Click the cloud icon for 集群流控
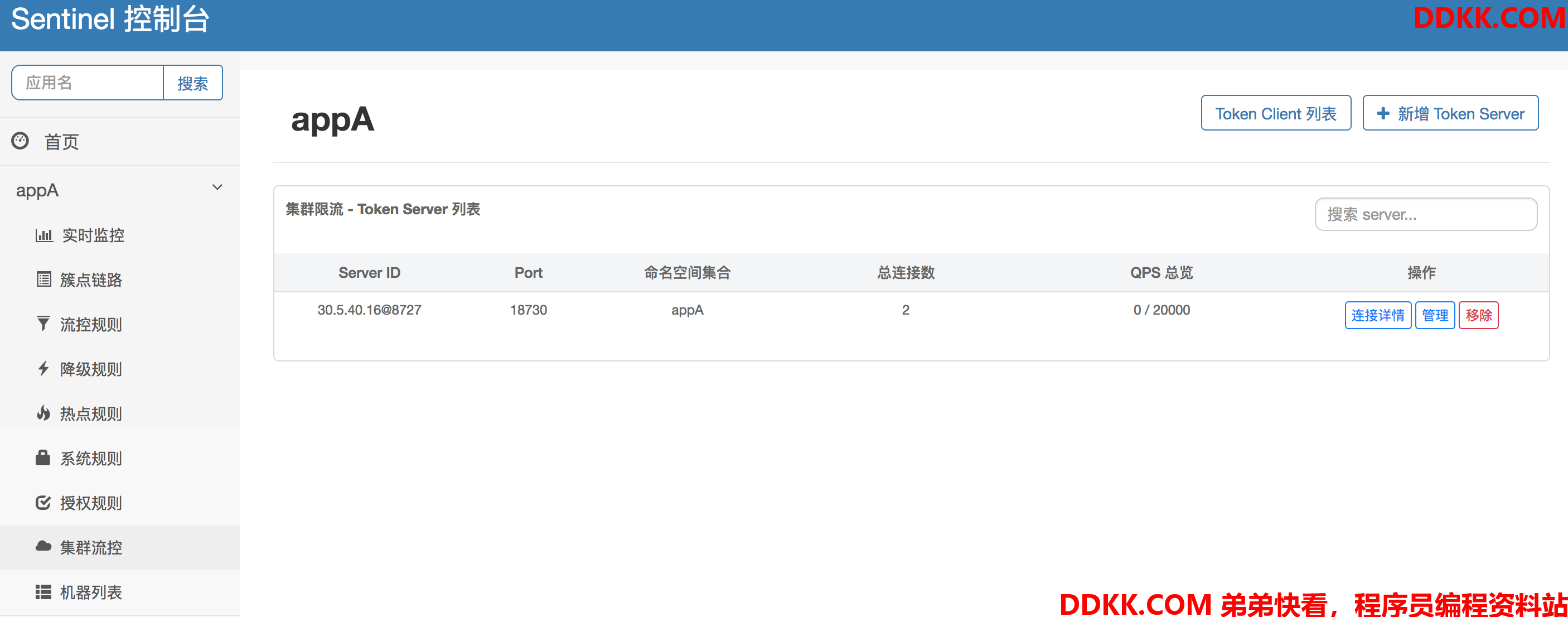This screenshot has height=617, width=1568. point(43,546)
